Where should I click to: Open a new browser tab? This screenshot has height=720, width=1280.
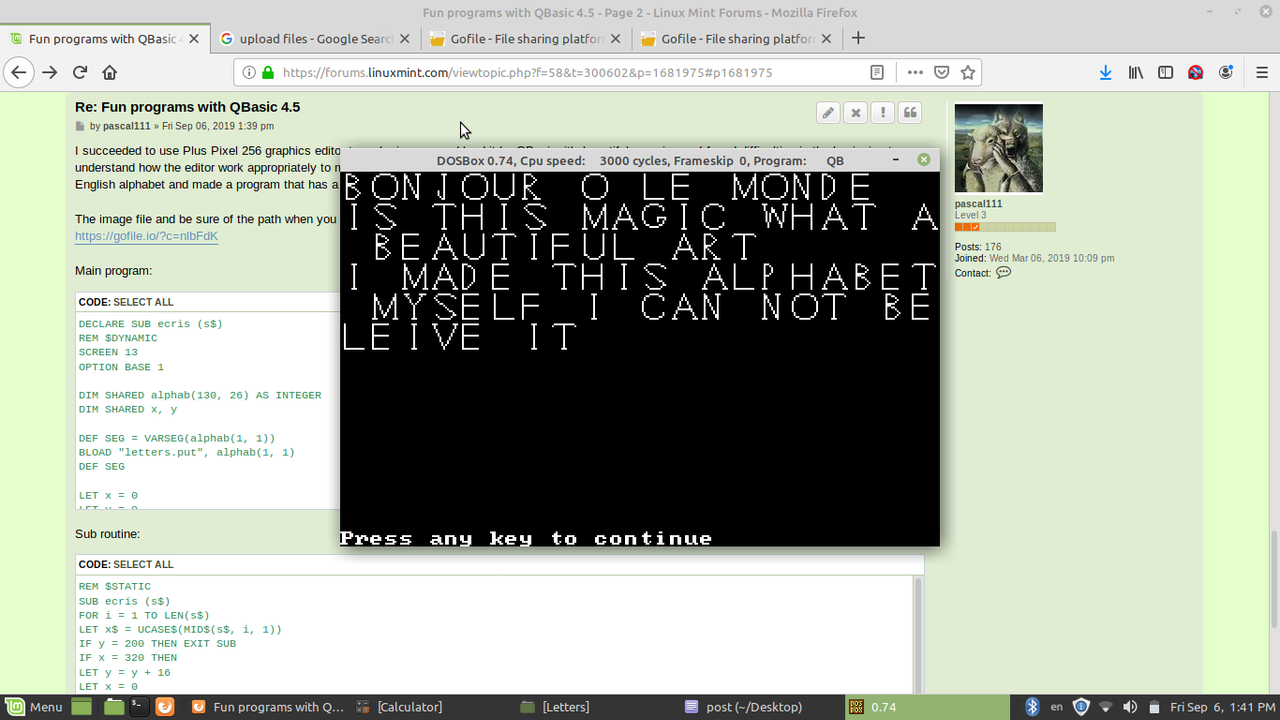[858, 38]
